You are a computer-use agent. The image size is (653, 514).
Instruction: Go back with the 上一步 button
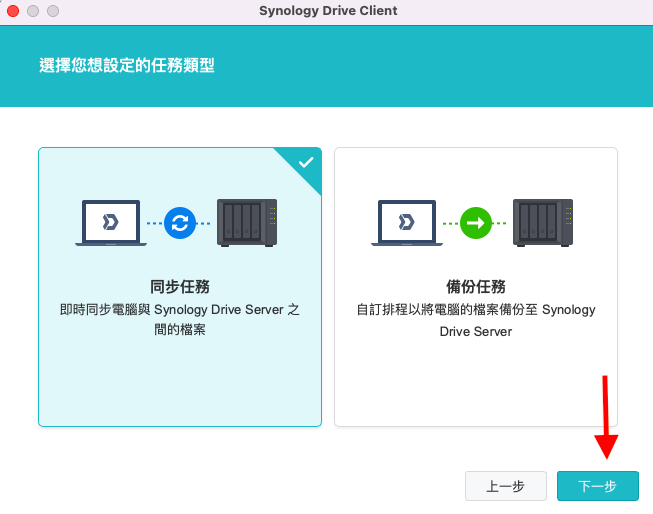(x=506, y=486)
